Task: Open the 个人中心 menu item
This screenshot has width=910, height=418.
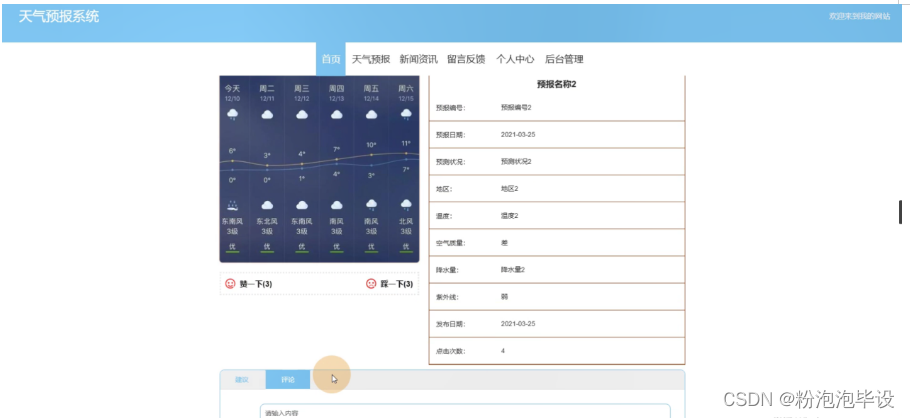Action: [x=515, y=59]
